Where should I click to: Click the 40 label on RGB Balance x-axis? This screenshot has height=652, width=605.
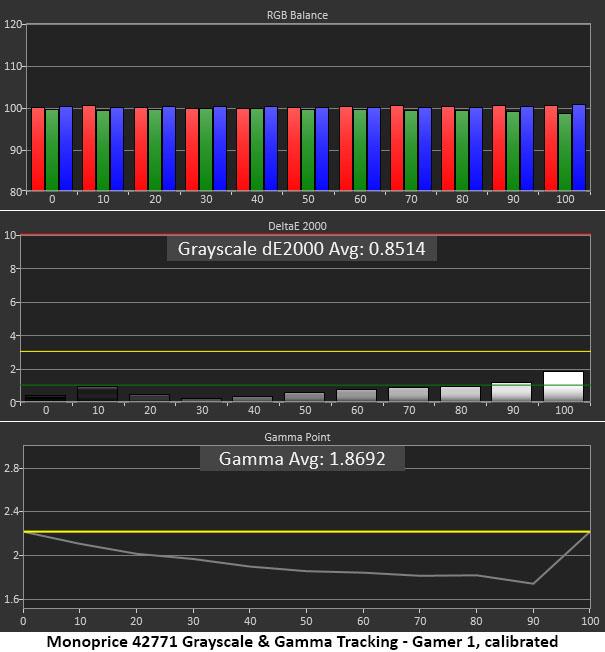tap(257, 199)
